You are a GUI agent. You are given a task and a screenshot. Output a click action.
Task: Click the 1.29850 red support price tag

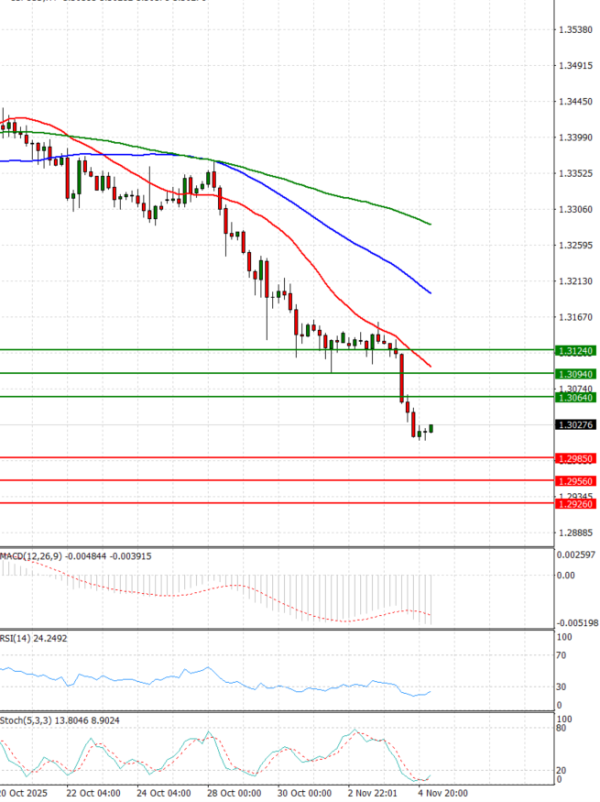click(x=574, y=458)
